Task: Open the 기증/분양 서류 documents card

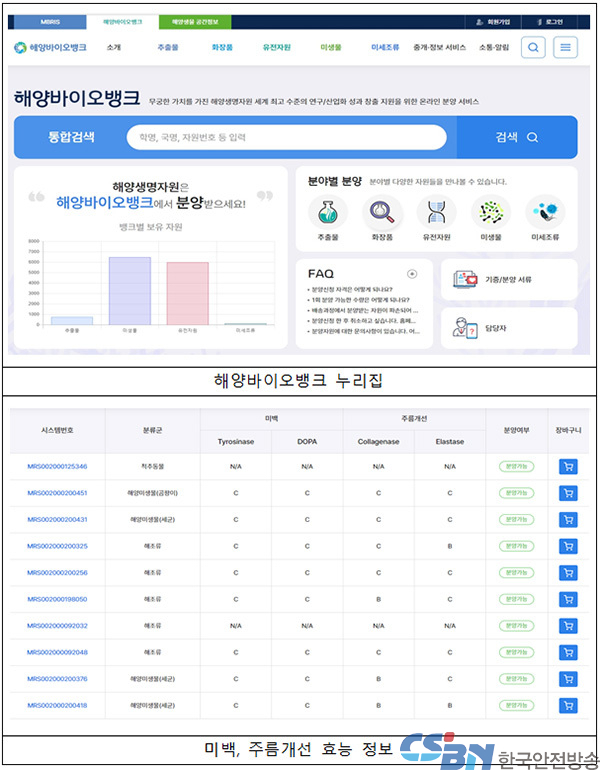Action: [509, 279]
